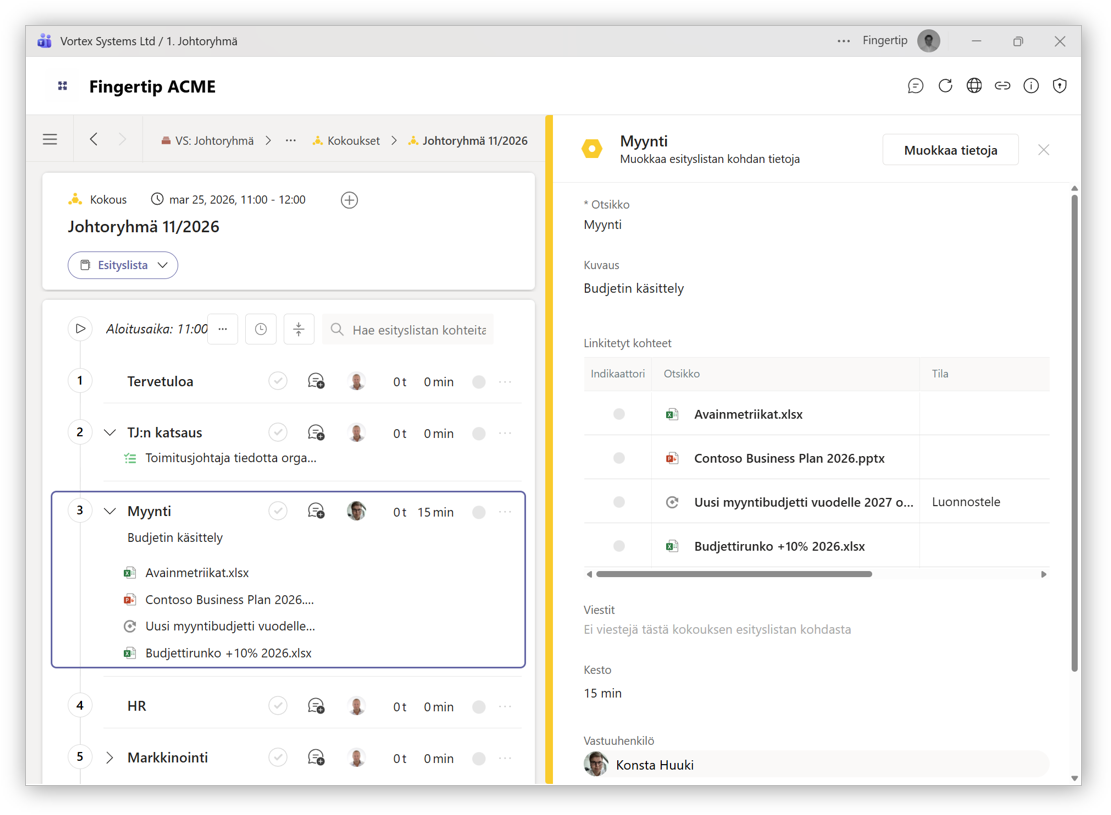Open the globe language icon
The image size is (1111, 815).
tap(974, 86)
